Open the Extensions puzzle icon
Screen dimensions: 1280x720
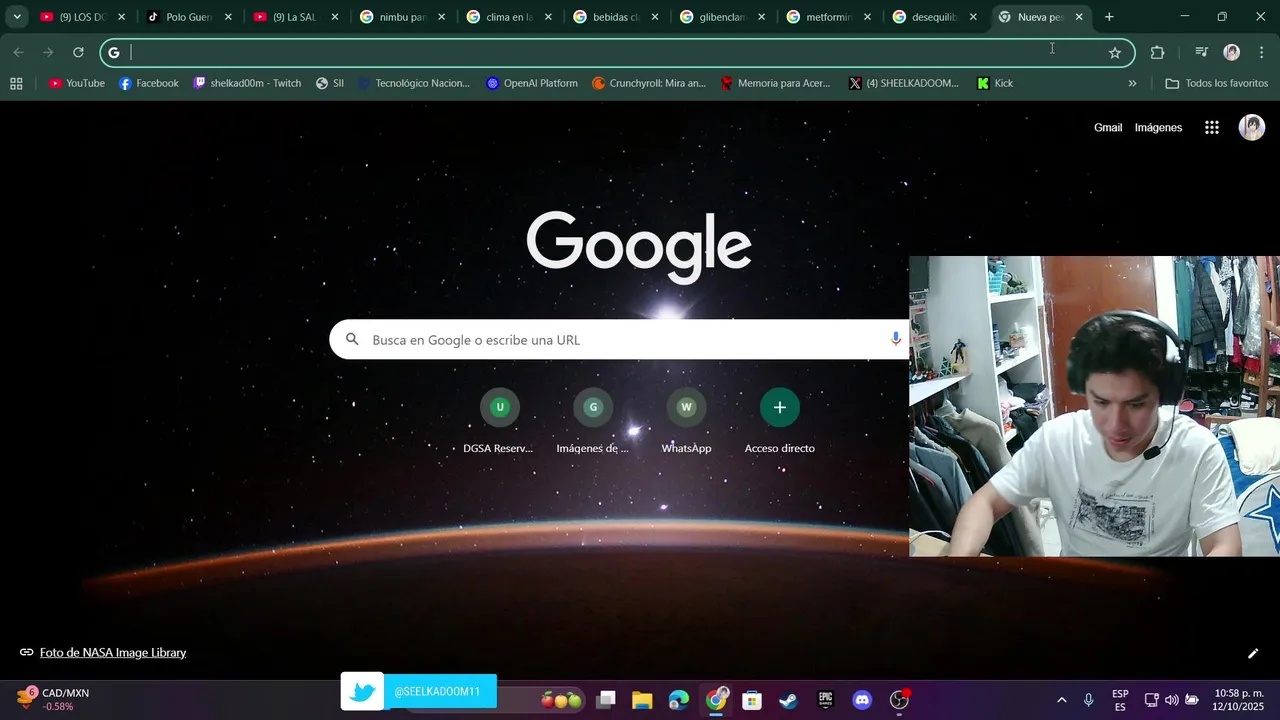(x=1158, y=53)
